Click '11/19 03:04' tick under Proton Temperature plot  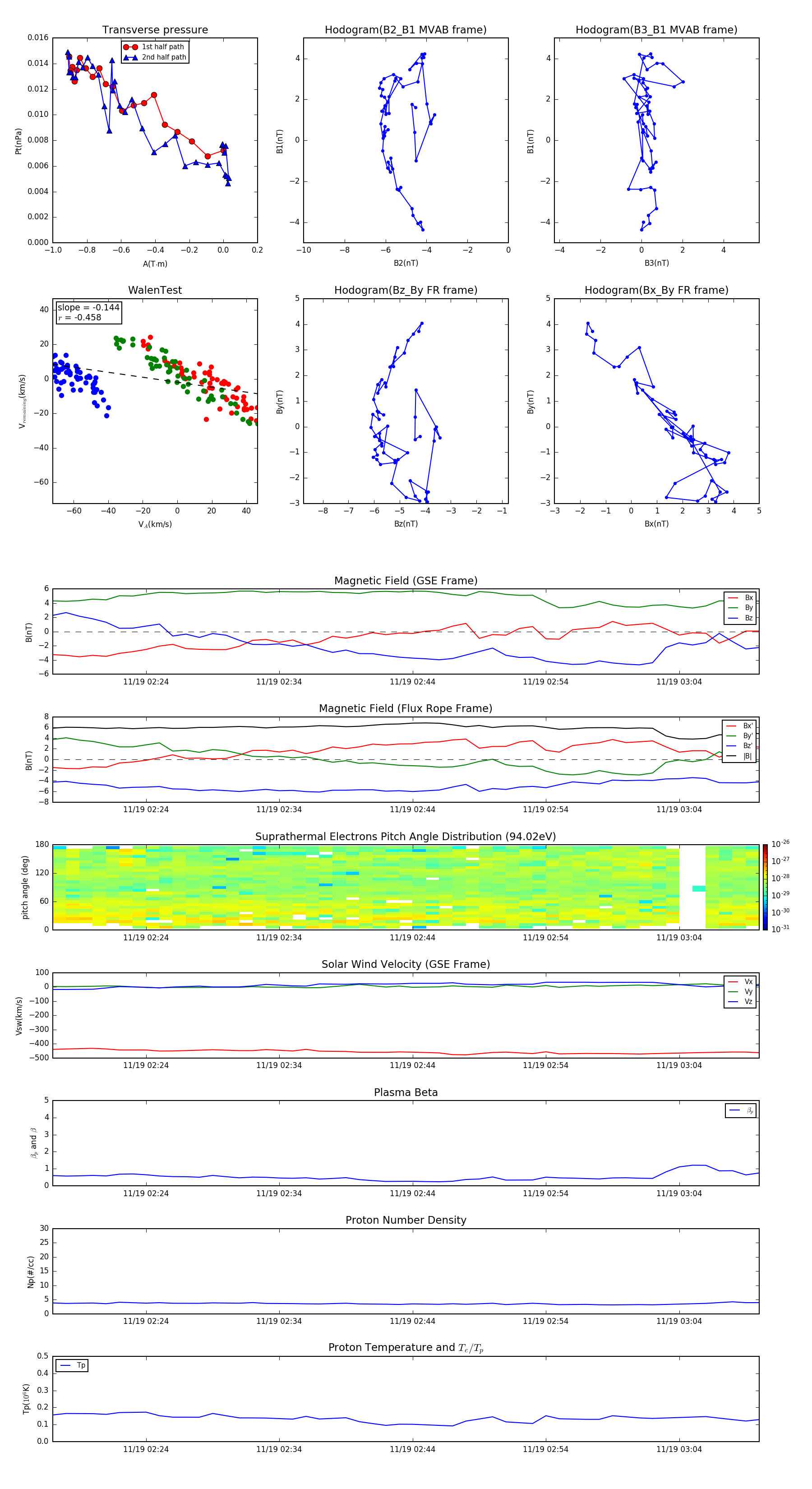click(679, 1449)
